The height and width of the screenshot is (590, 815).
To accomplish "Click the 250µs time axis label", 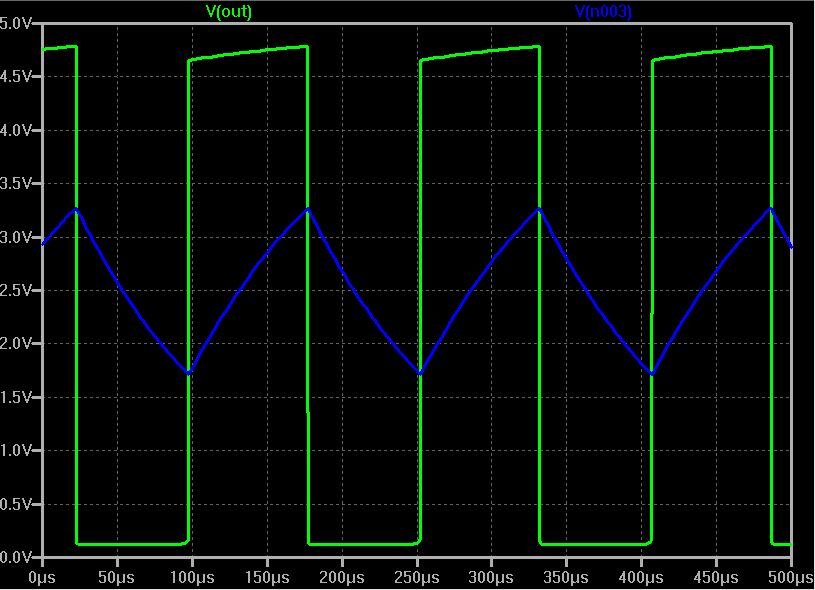I will pyautogui.click(x=417, y=578).
